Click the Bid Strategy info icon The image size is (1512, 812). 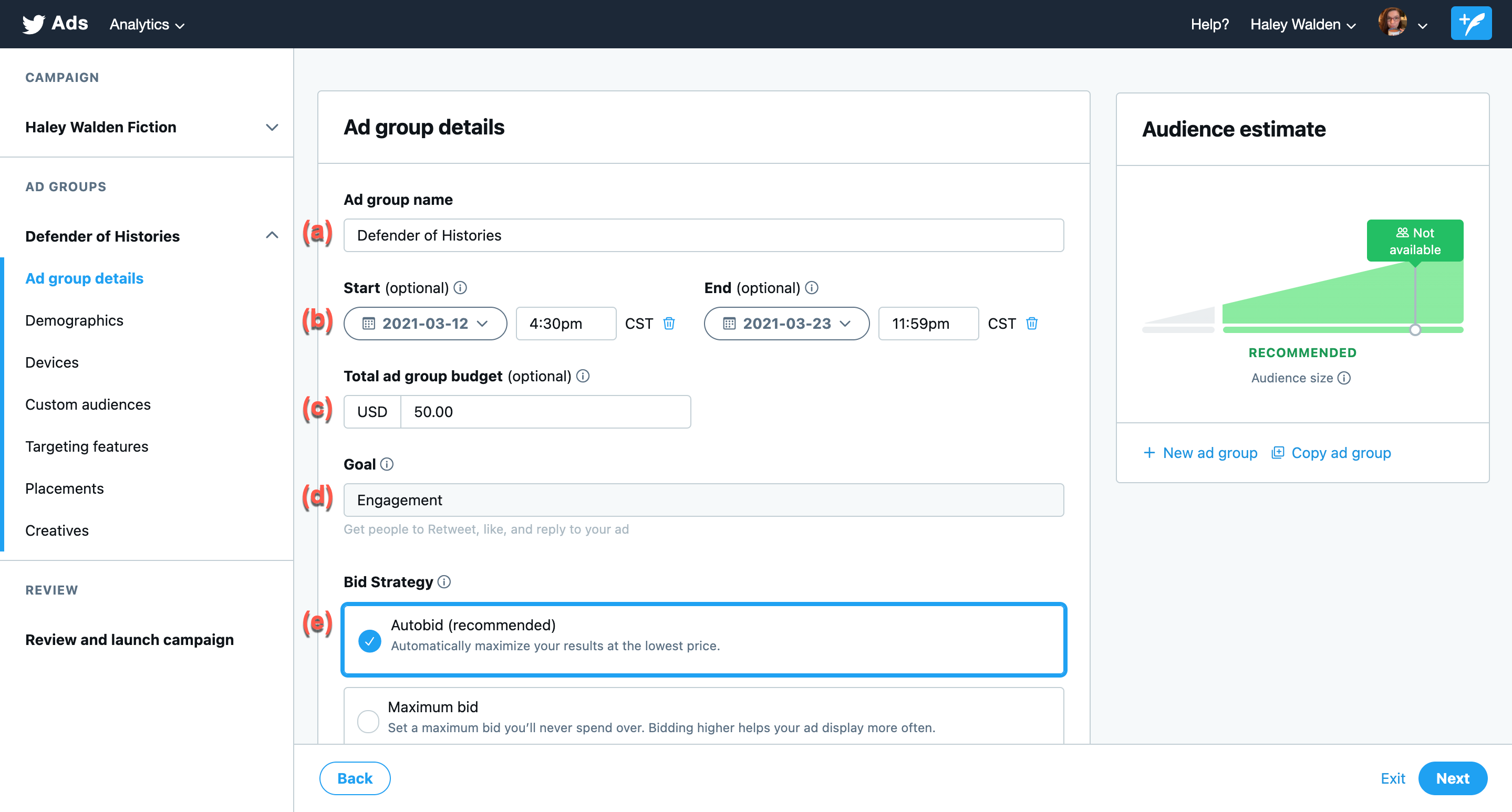(x=444, y=581)
